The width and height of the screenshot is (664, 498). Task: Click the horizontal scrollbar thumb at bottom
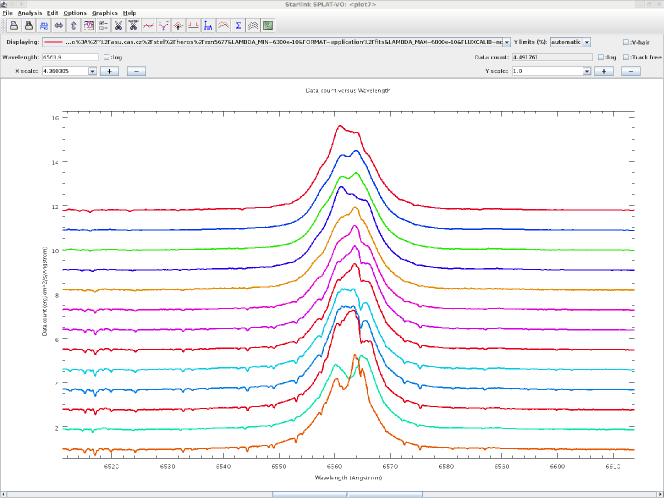(x=347, y=495)
